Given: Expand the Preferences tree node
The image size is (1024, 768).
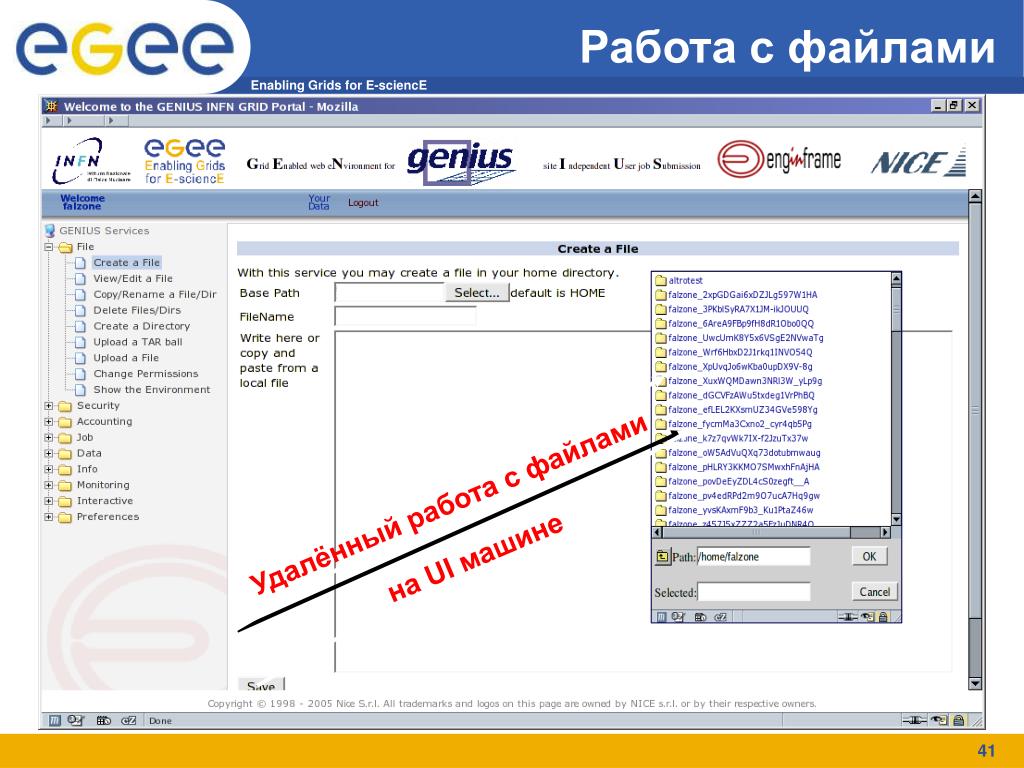Looking at the screenshot, I should [x=48, y=517].
